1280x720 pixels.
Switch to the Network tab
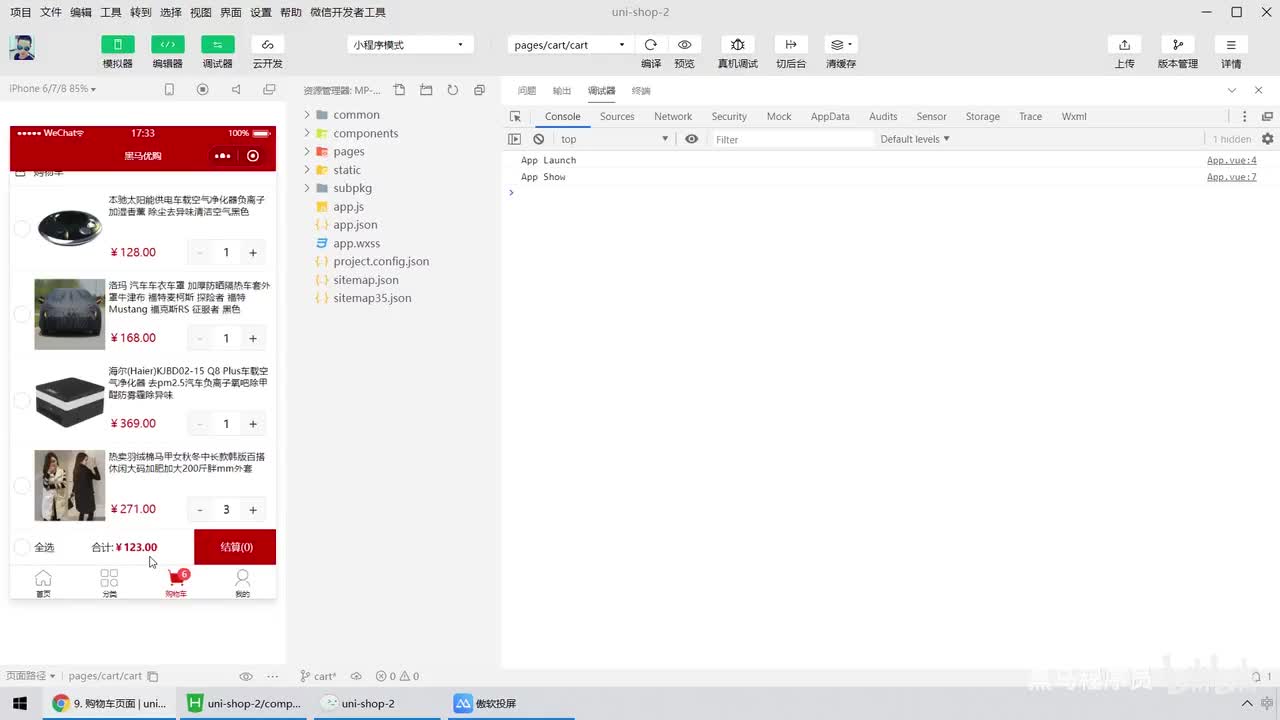[x=673, y=116]
